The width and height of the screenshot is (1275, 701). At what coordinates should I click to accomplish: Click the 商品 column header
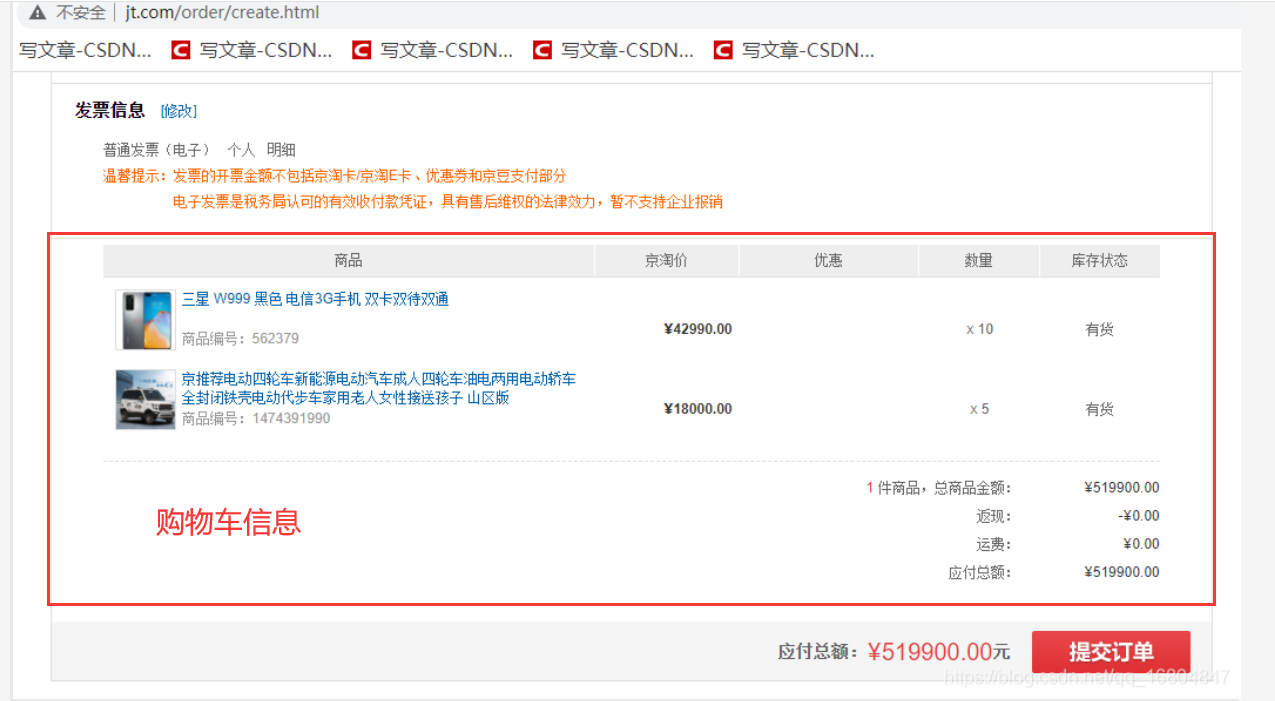tap(348, 260)
